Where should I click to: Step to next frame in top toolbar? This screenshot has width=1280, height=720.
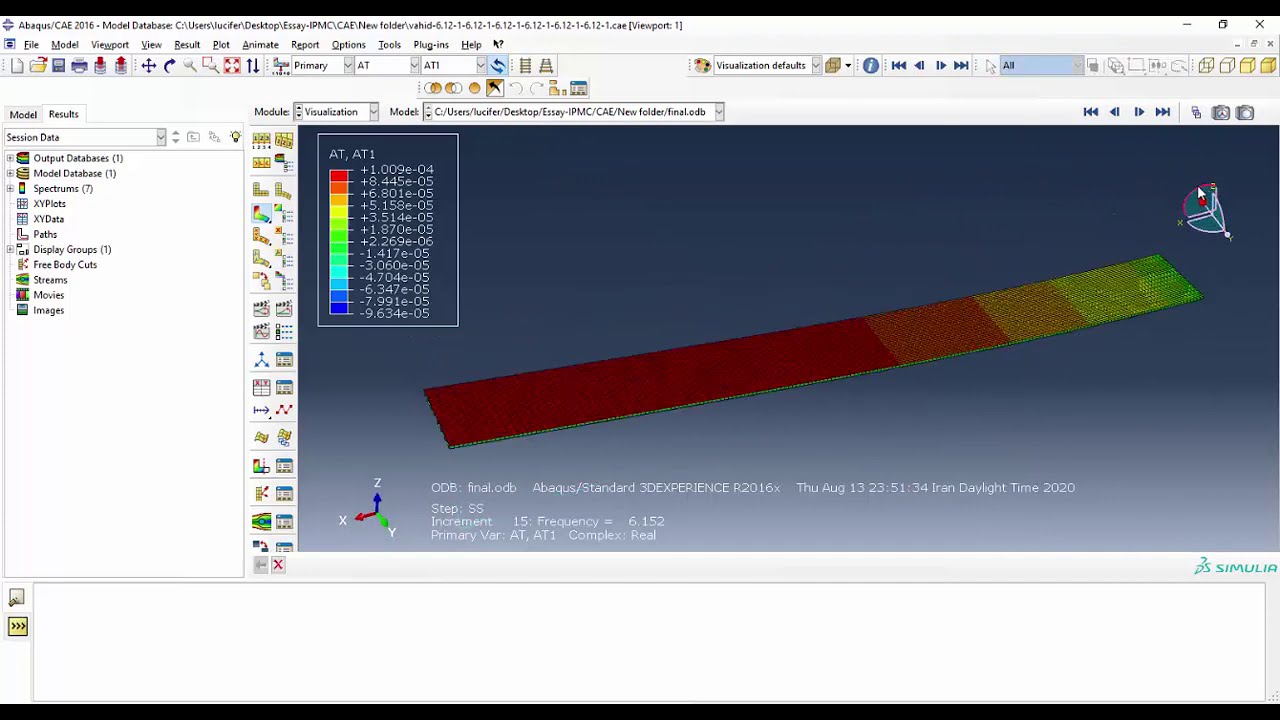tap(940, 66)
